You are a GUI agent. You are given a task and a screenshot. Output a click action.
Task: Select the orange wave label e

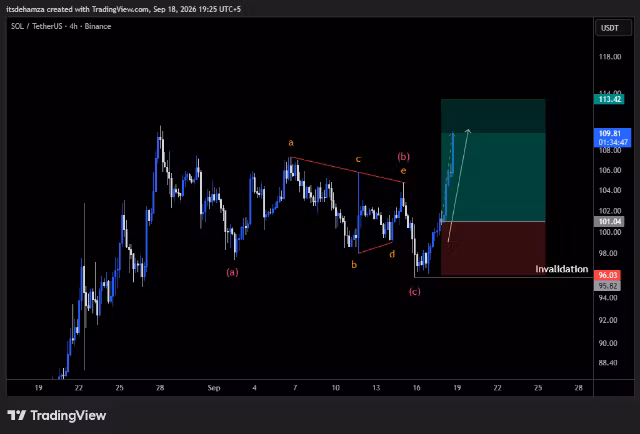click(x=403, y=171)
